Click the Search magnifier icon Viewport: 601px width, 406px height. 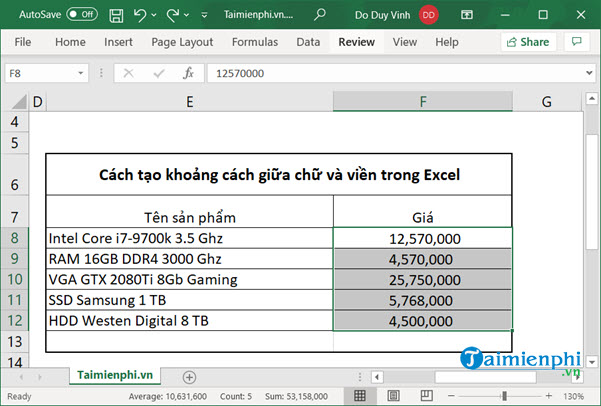(x=320, y=15)
